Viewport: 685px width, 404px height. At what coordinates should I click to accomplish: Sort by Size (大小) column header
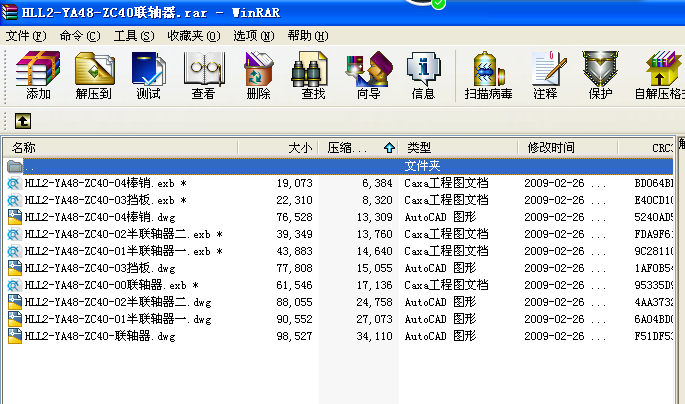click(x=278, y=148)
